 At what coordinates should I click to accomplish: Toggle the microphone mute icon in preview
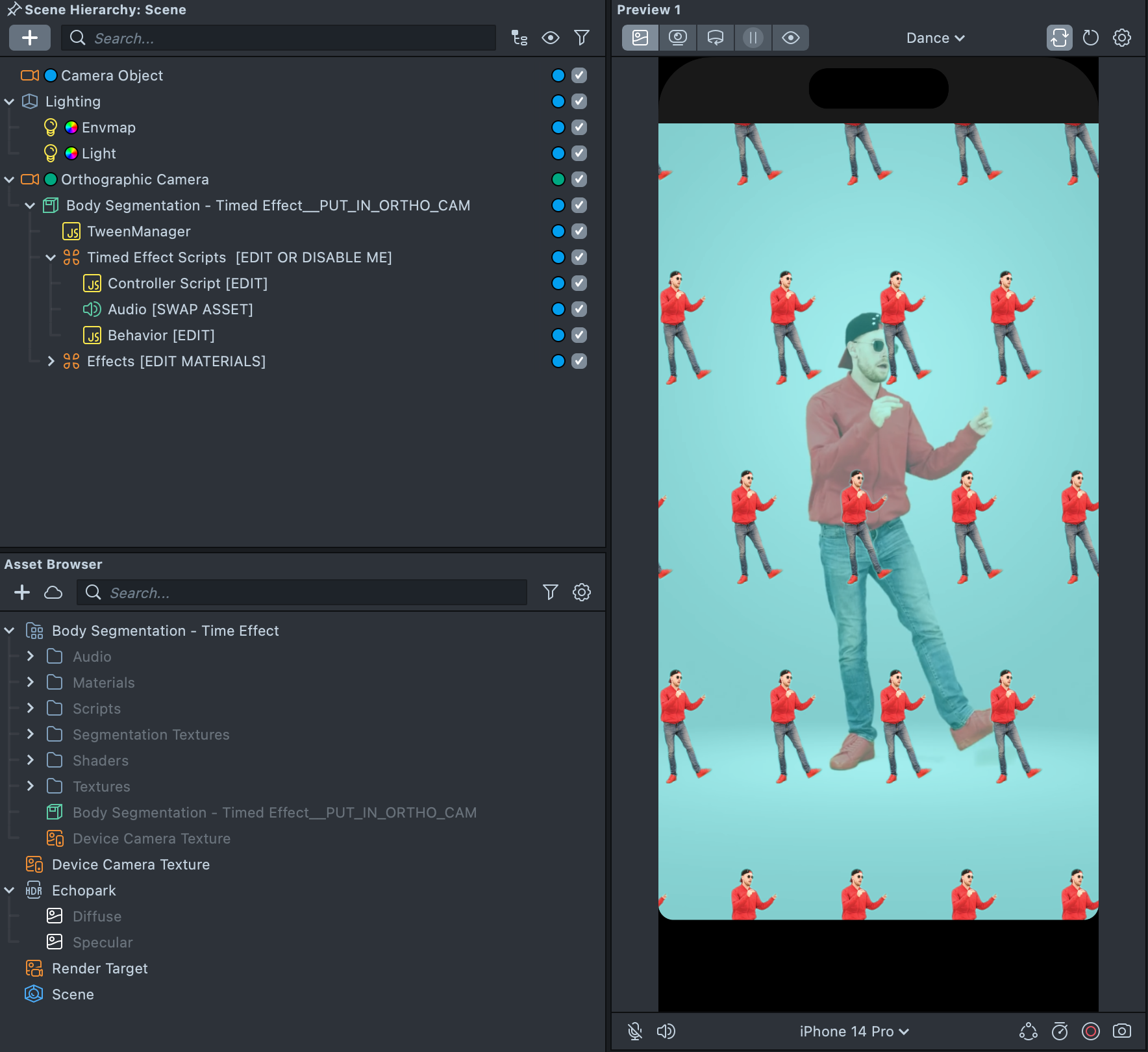tap(635, 1031)
